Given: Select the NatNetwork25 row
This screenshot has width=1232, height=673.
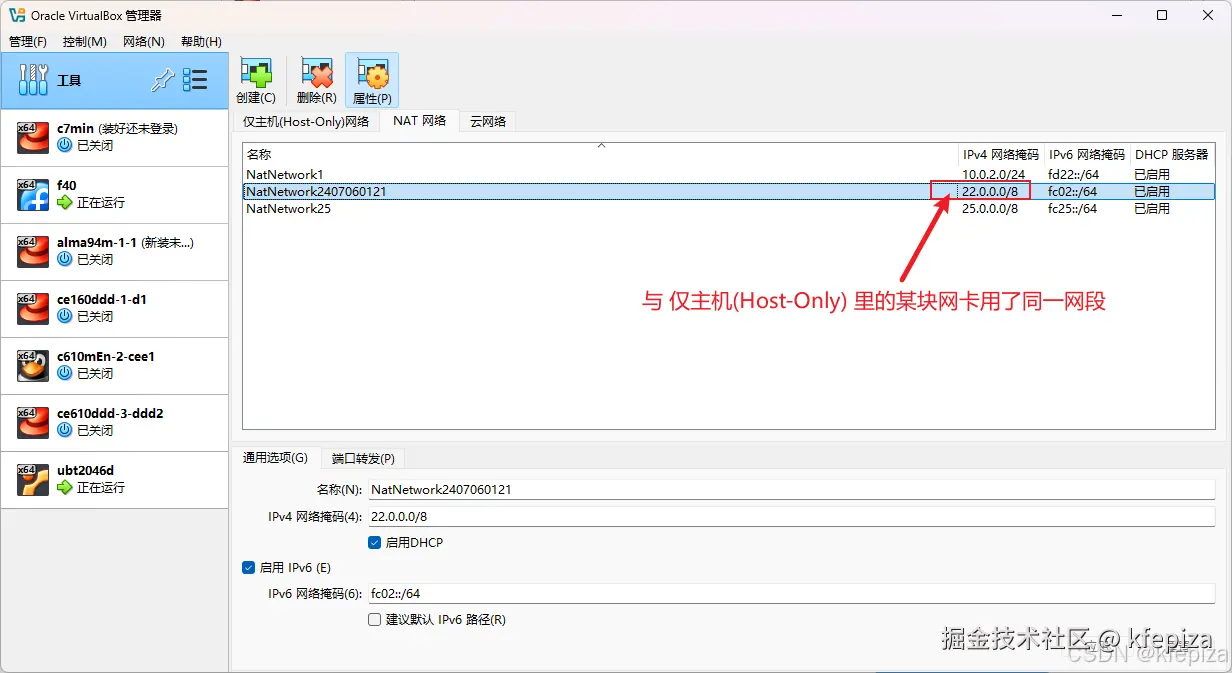Looking at the screenshot, I should point(729,209).
